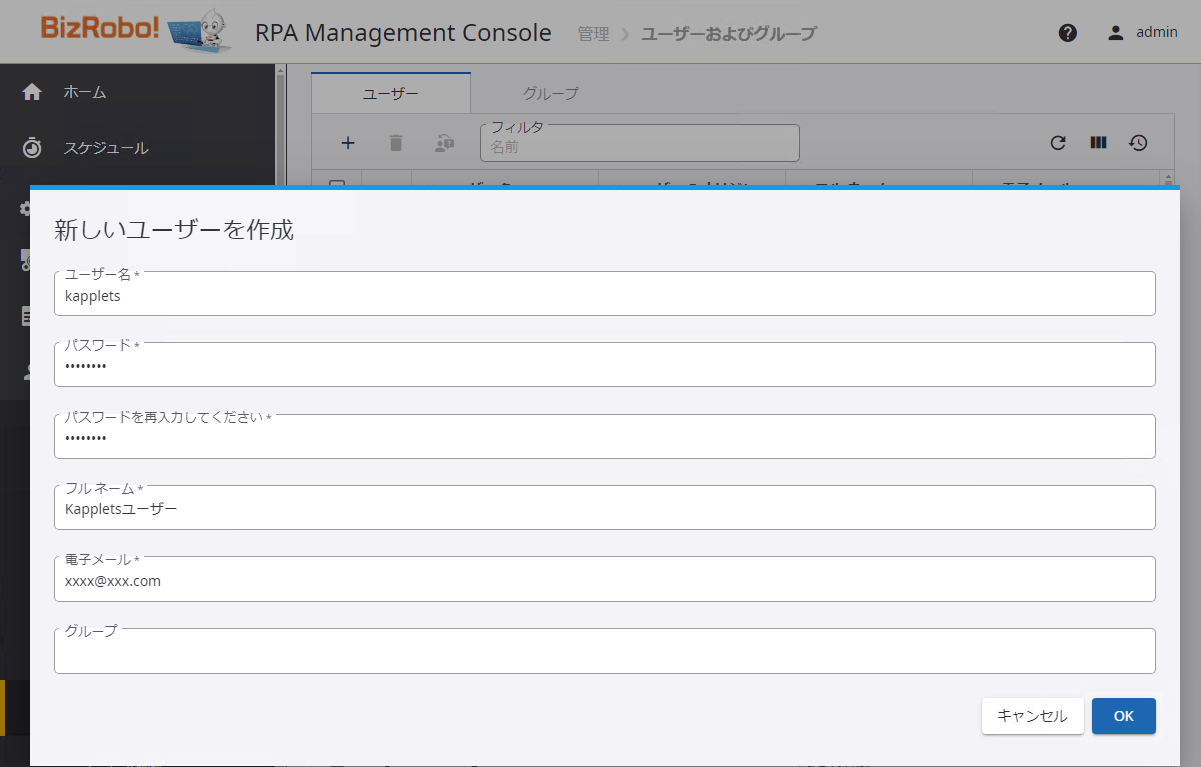This screenshot has width=1201, height=767.
Task: Open the admin user account menu
Action: click(1142, 33)
